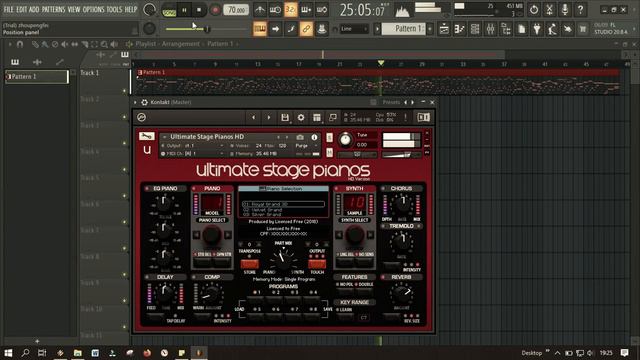The width and height of the screenshot is (640, 360).
Task: Open the OPTIONS menu
Action: click(x=93, y=9)
